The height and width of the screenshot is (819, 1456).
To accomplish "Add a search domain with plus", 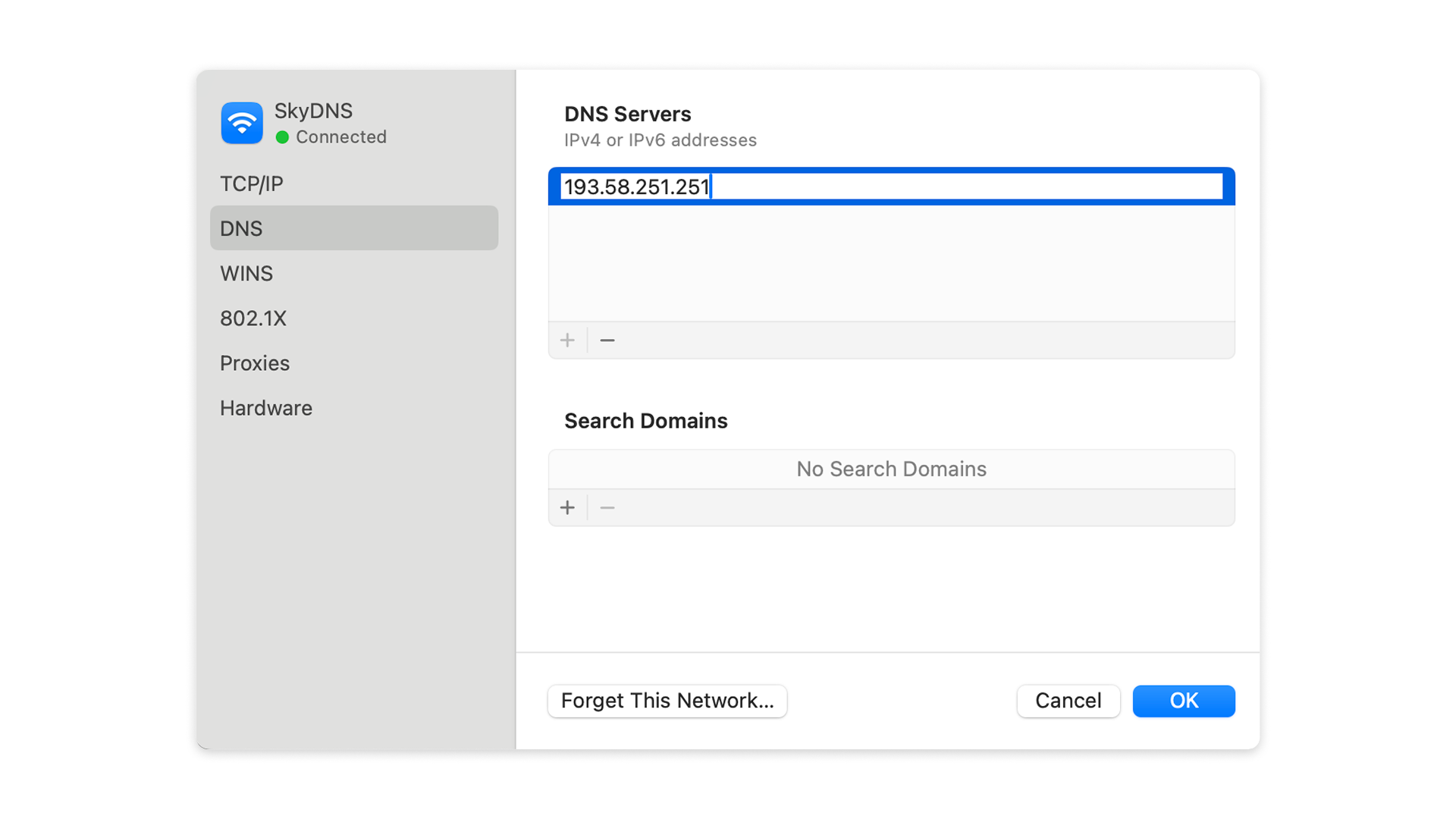I will [567, 508].
